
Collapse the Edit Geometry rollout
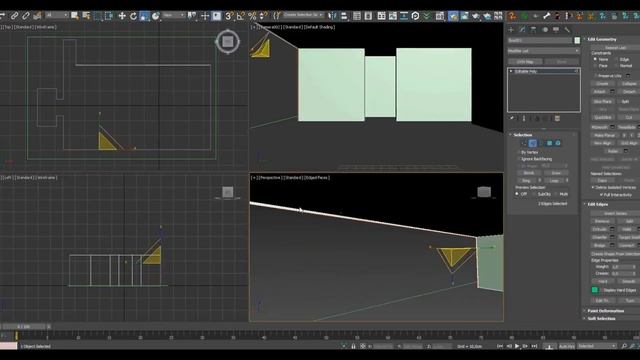[x=601, y=40]
